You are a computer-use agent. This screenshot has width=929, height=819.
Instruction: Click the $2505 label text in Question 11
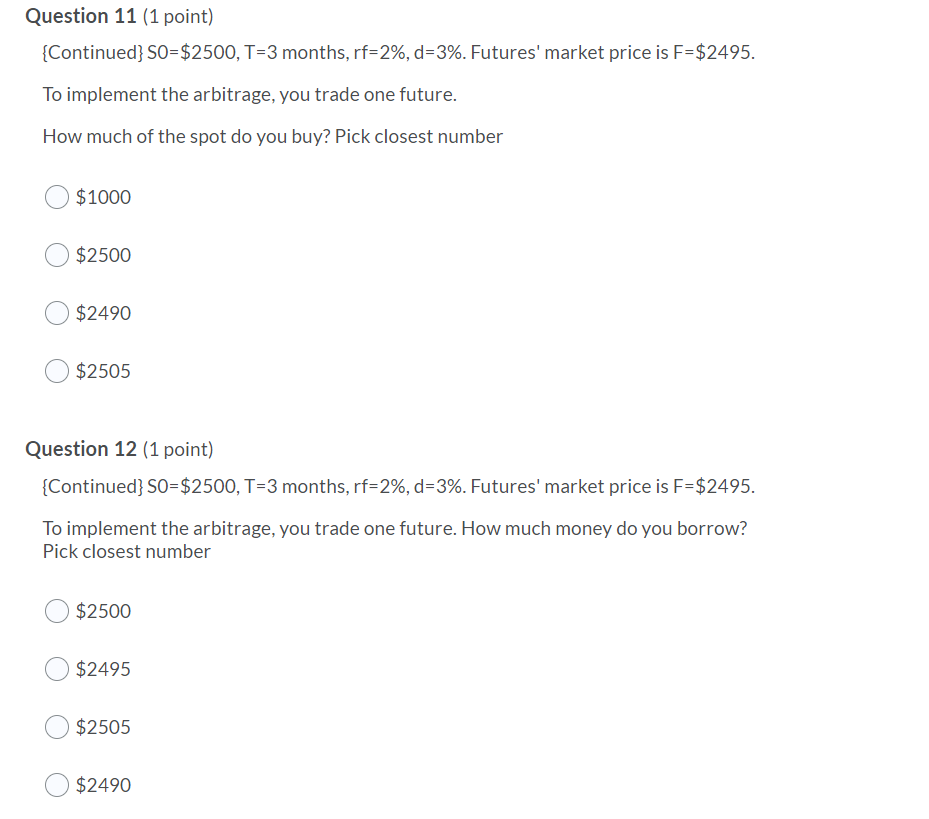pos(102,371)
